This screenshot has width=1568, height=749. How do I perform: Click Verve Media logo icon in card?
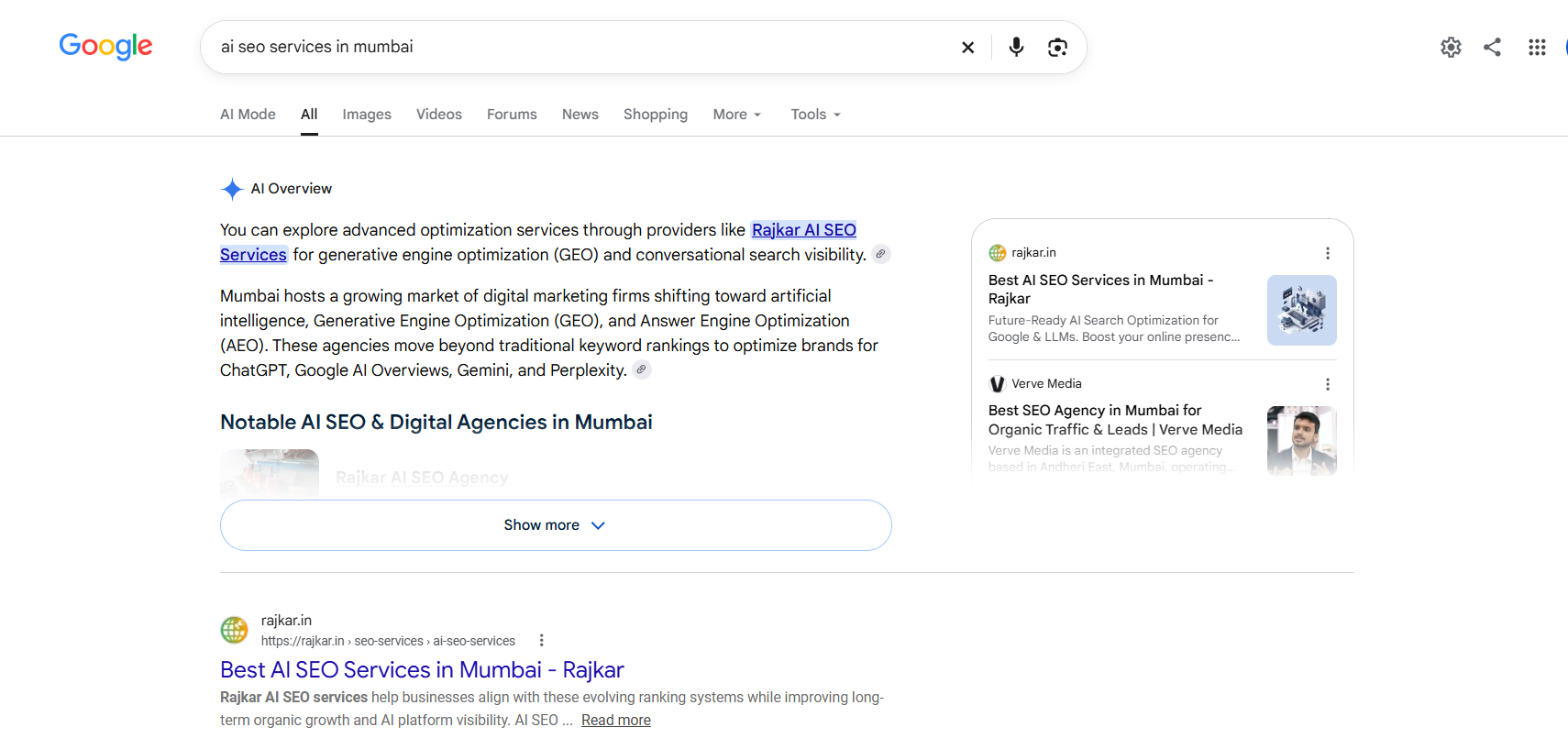[998, 384]
